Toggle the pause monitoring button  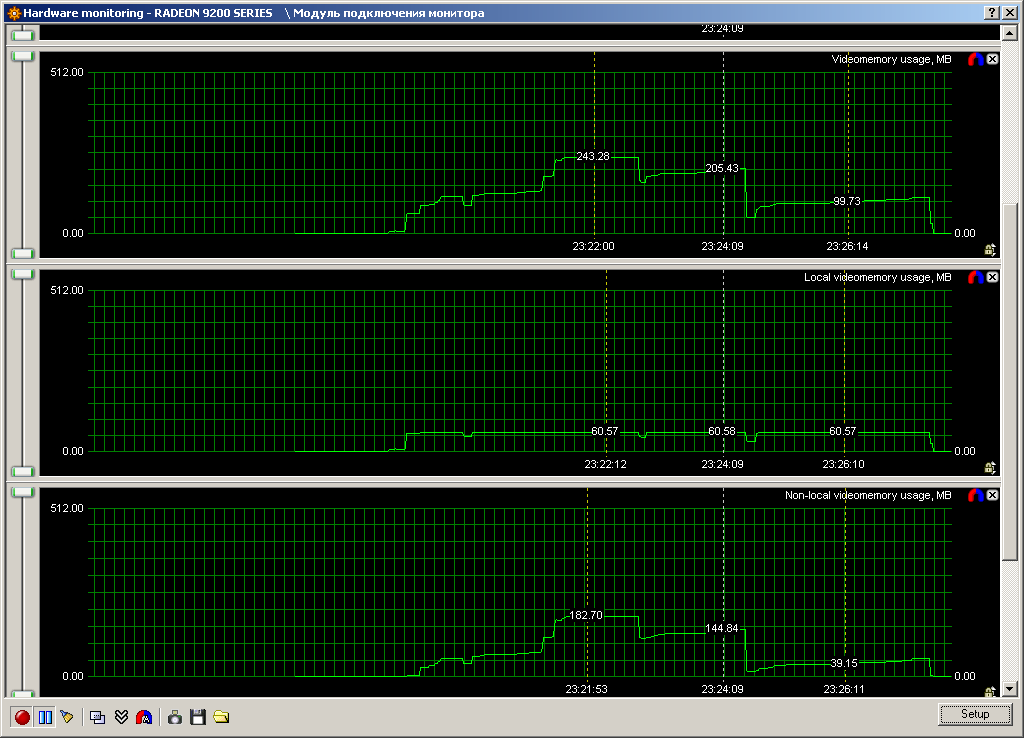[45, 716]
